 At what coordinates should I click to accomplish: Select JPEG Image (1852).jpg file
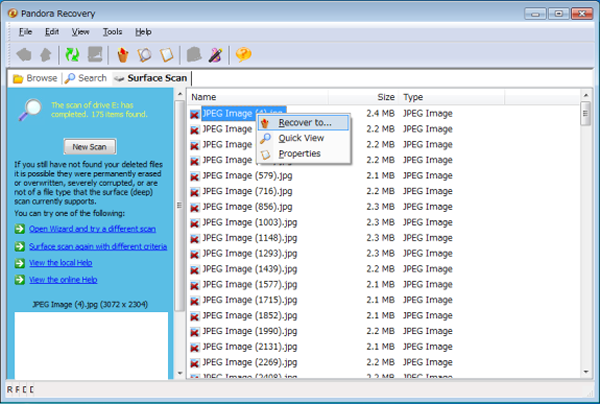(x=249, y=316)
